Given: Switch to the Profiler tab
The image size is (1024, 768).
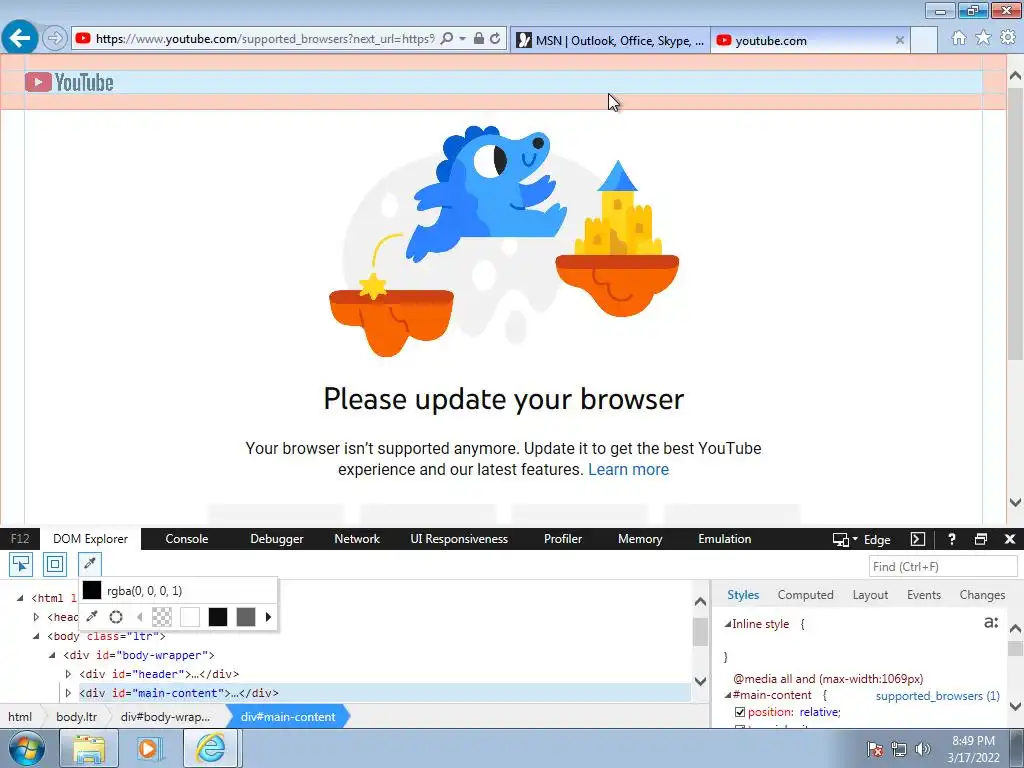Looking at the screenshot, I should [x=563, y=539].
